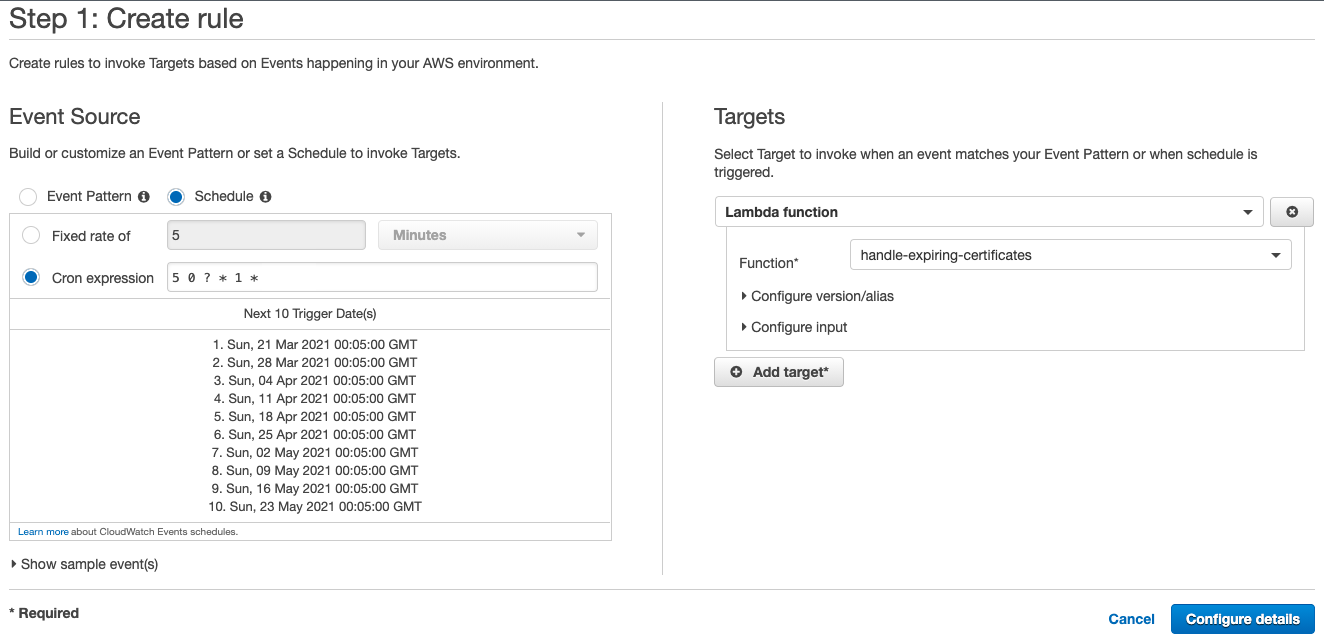Click the plus icon on Add target
The height and width of the screenshot is (642, 1324).
point(736,371)
